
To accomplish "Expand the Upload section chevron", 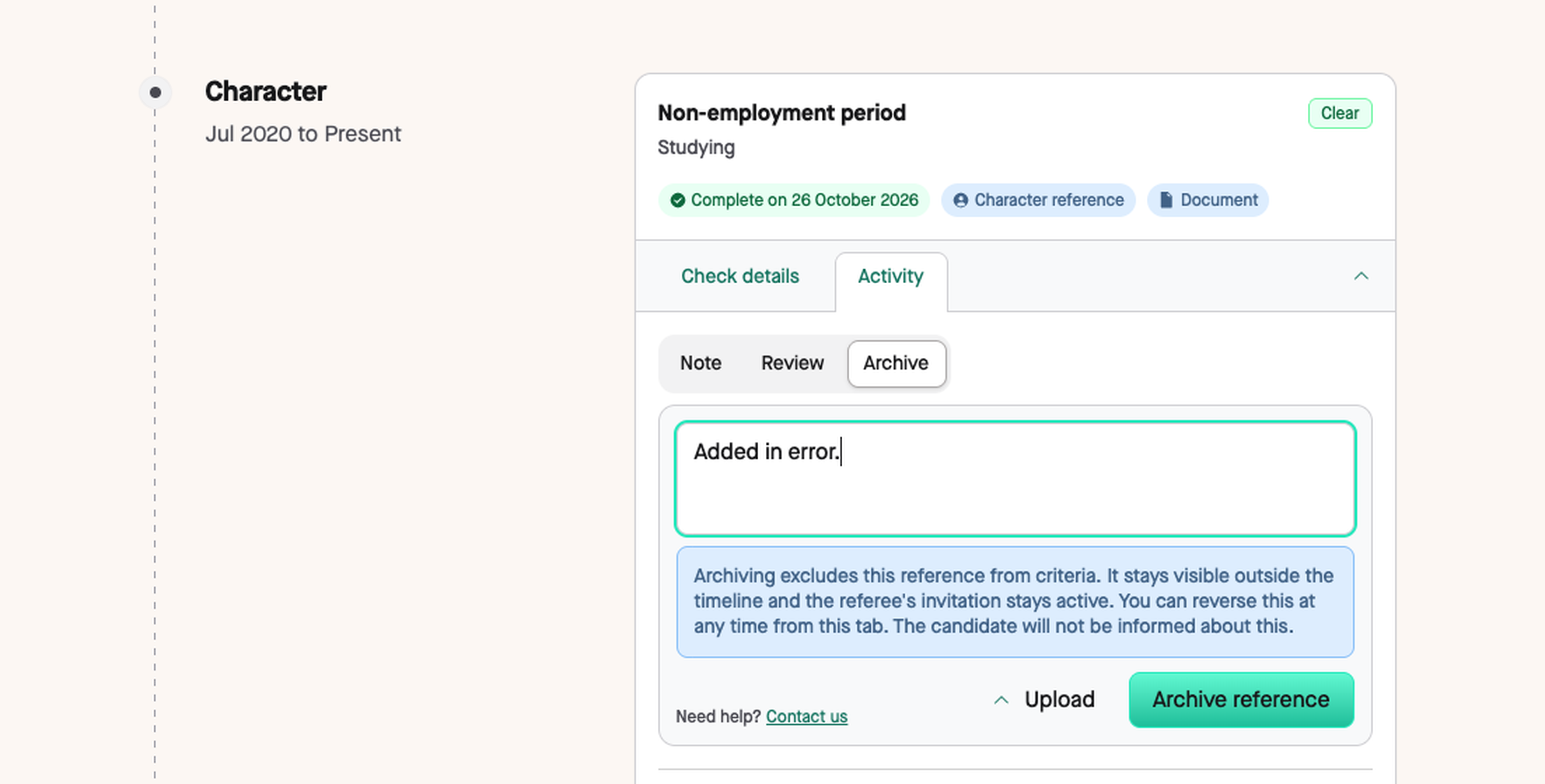I will click(x=1001, y=700).
